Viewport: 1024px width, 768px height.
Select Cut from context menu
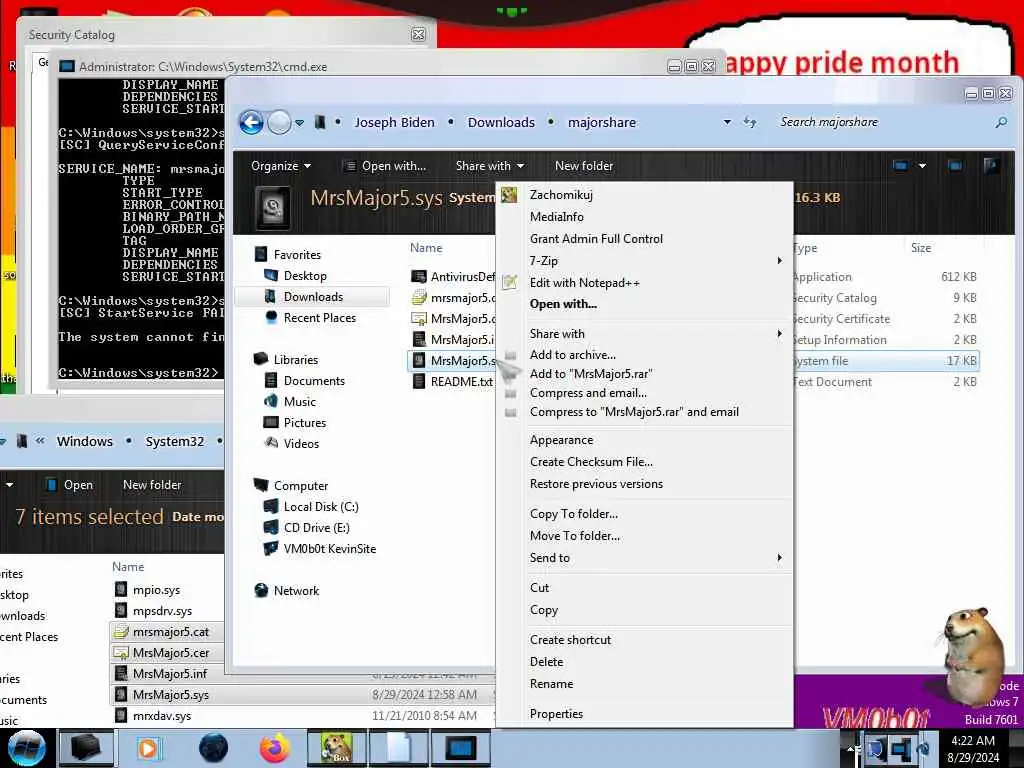pyautogui.click(x=645, y=588)
